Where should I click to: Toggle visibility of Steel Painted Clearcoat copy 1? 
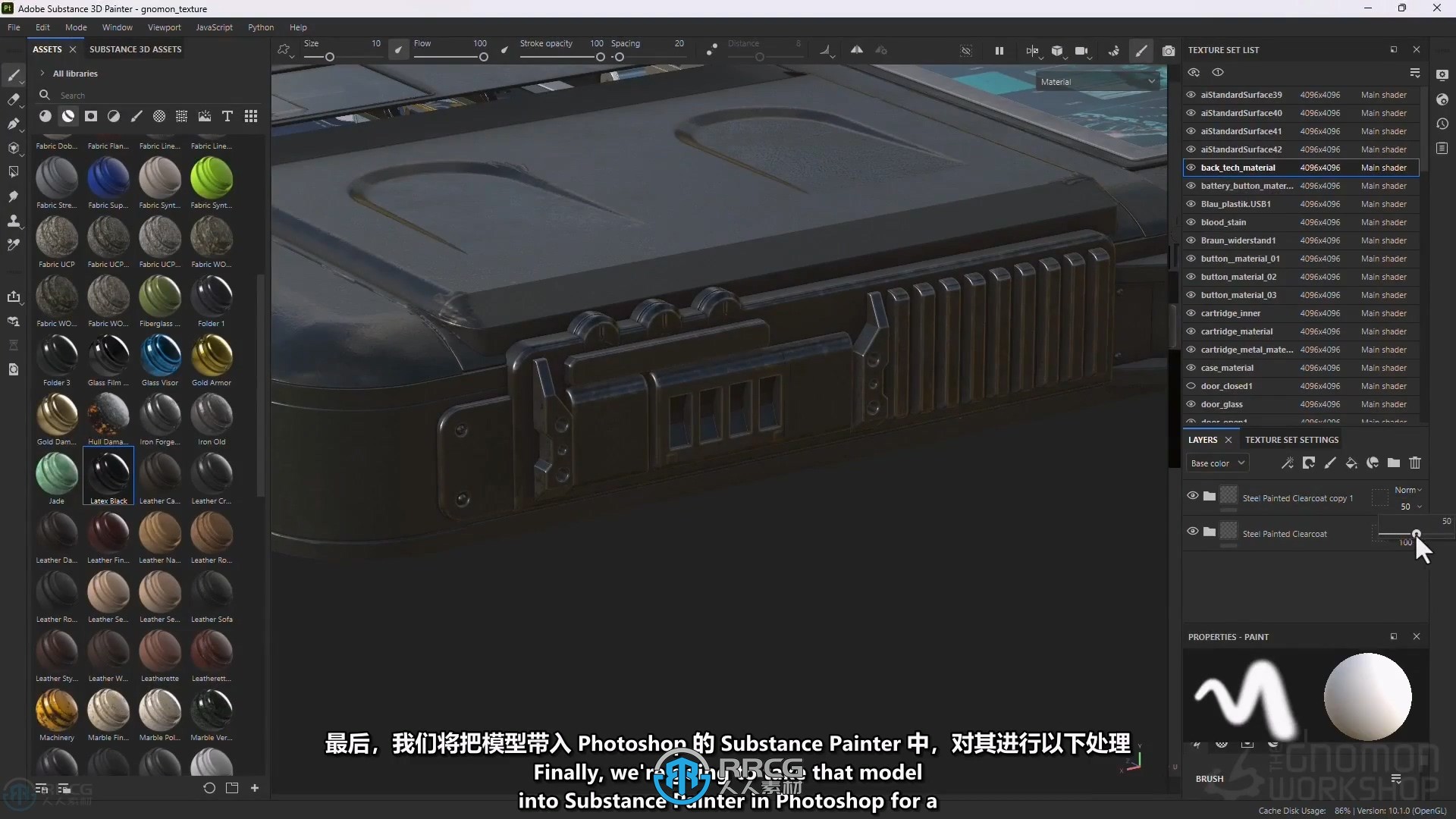pos(1192,497)
